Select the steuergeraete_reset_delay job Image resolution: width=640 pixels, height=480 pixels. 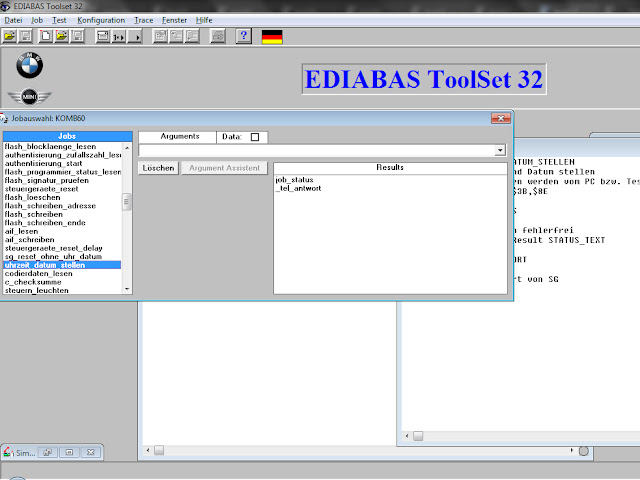point(62,248)
